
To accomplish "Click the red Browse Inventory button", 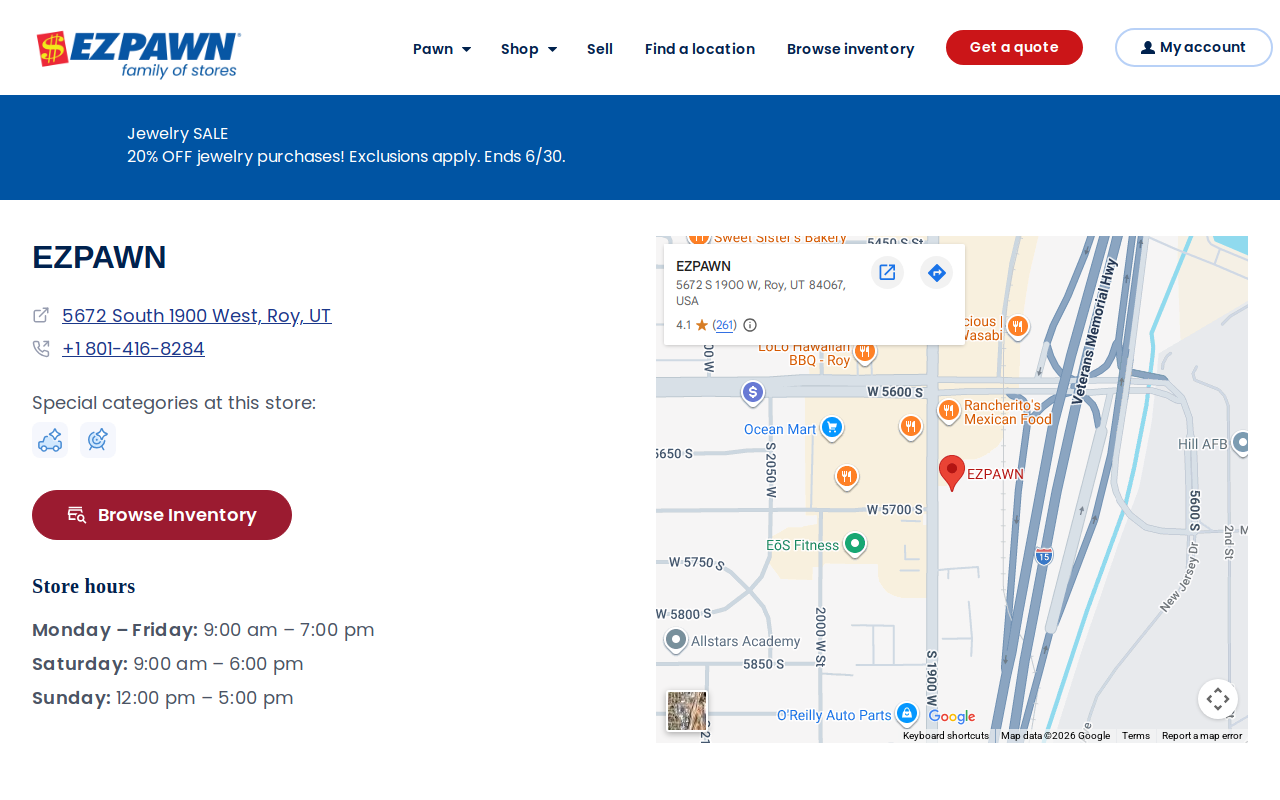I will click(162, 515).
